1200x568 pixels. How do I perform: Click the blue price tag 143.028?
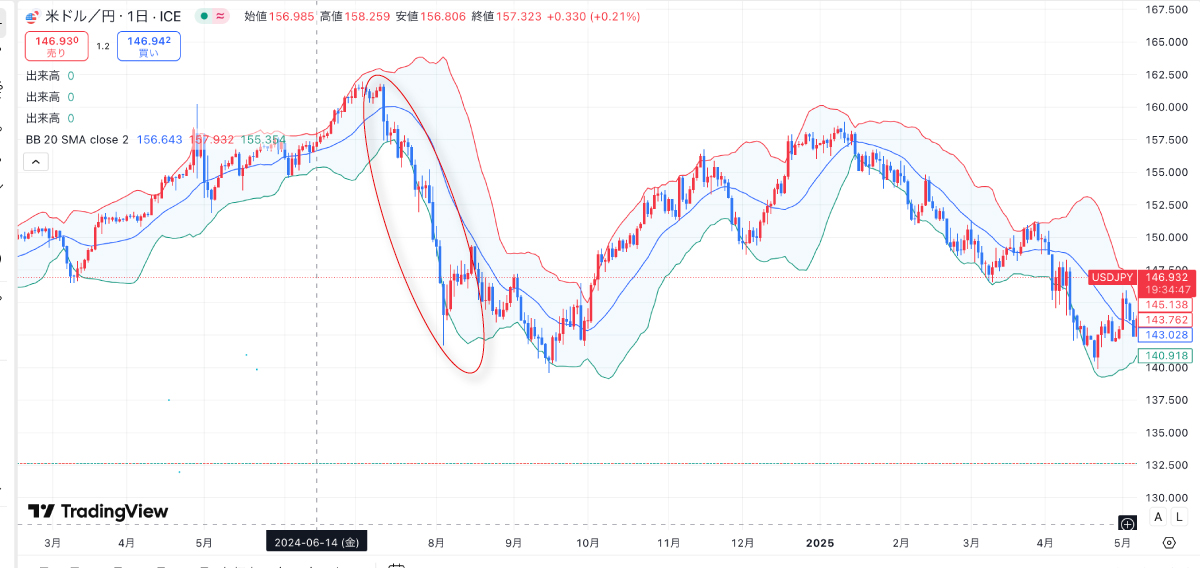pyautogui.click(x=1166, y=335)
